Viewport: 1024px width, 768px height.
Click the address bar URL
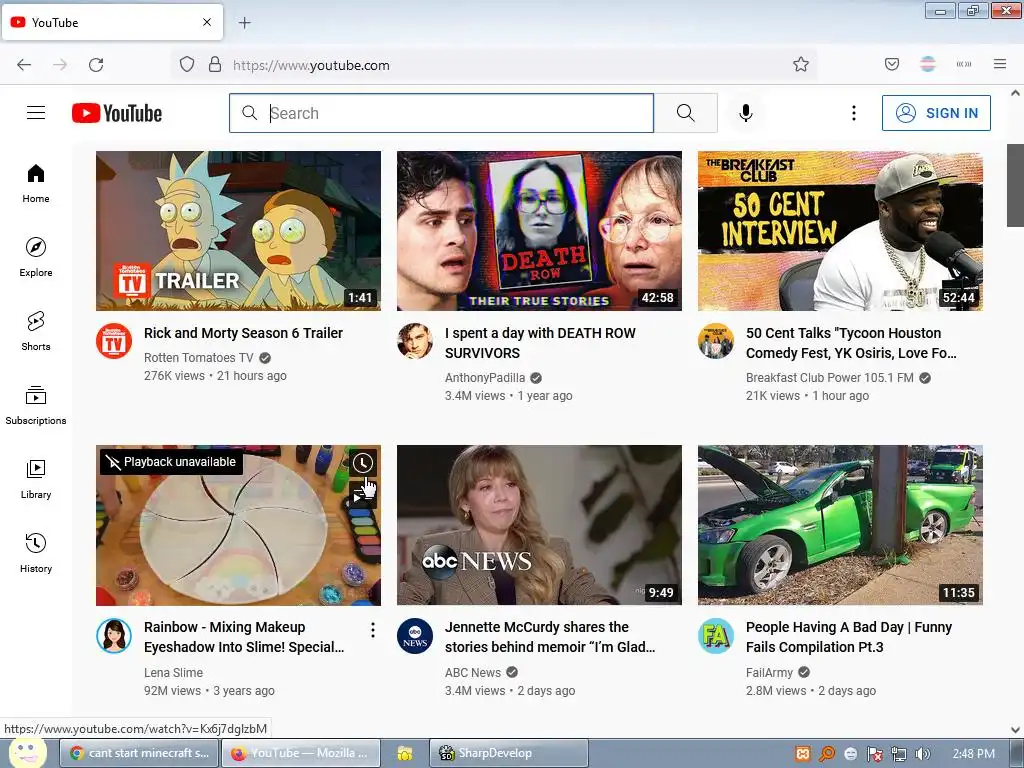pyautogui.click(x=311, y=65)
